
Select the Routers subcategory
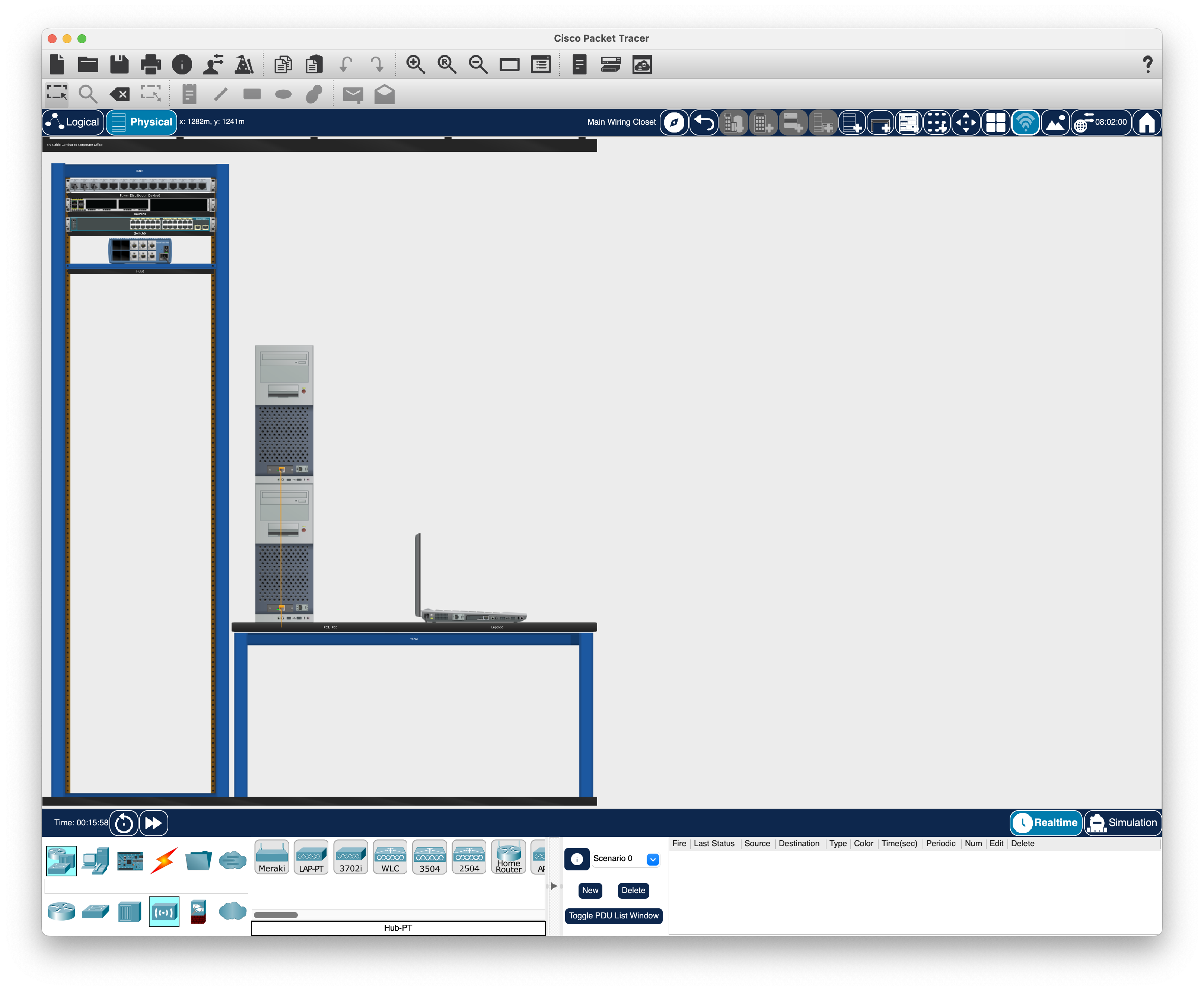pyautogui.click(x=61, y=911)
